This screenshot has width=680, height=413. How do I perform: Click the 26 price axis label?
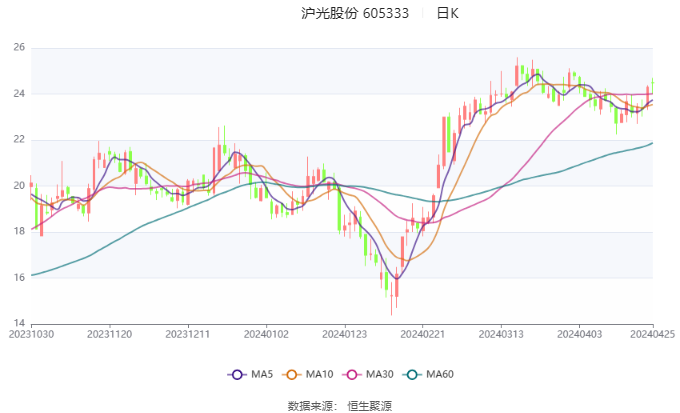click(18, 47)
